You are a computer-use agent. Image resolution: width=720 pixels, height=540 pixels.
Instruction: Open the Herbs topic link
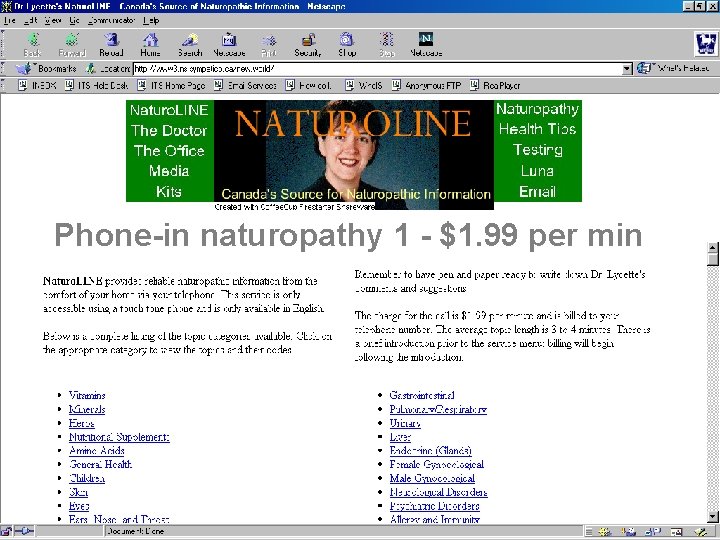(x=82, y=423)
